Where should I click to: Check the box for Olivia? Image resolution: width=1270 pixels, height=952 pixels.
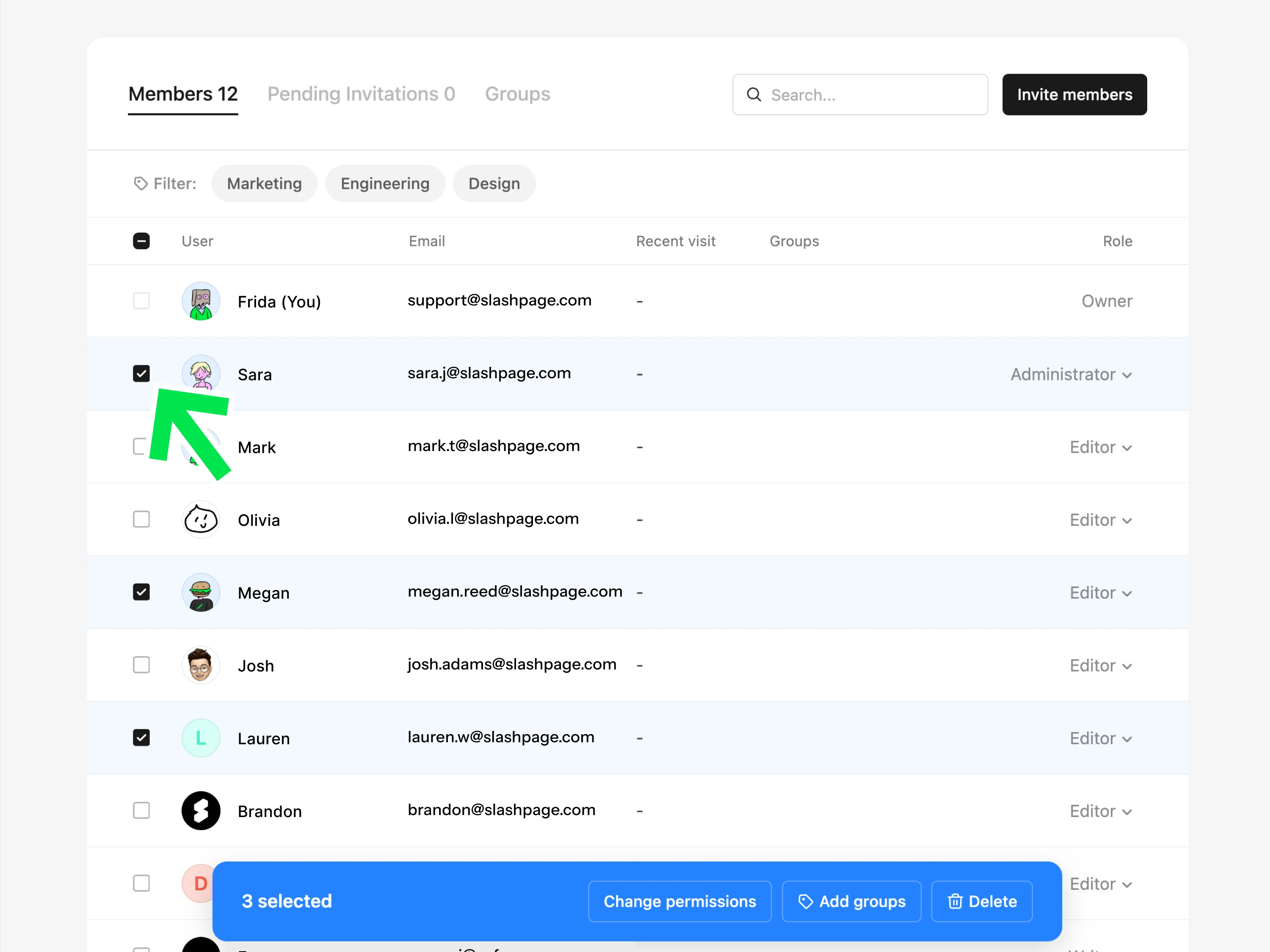[141, 519]
